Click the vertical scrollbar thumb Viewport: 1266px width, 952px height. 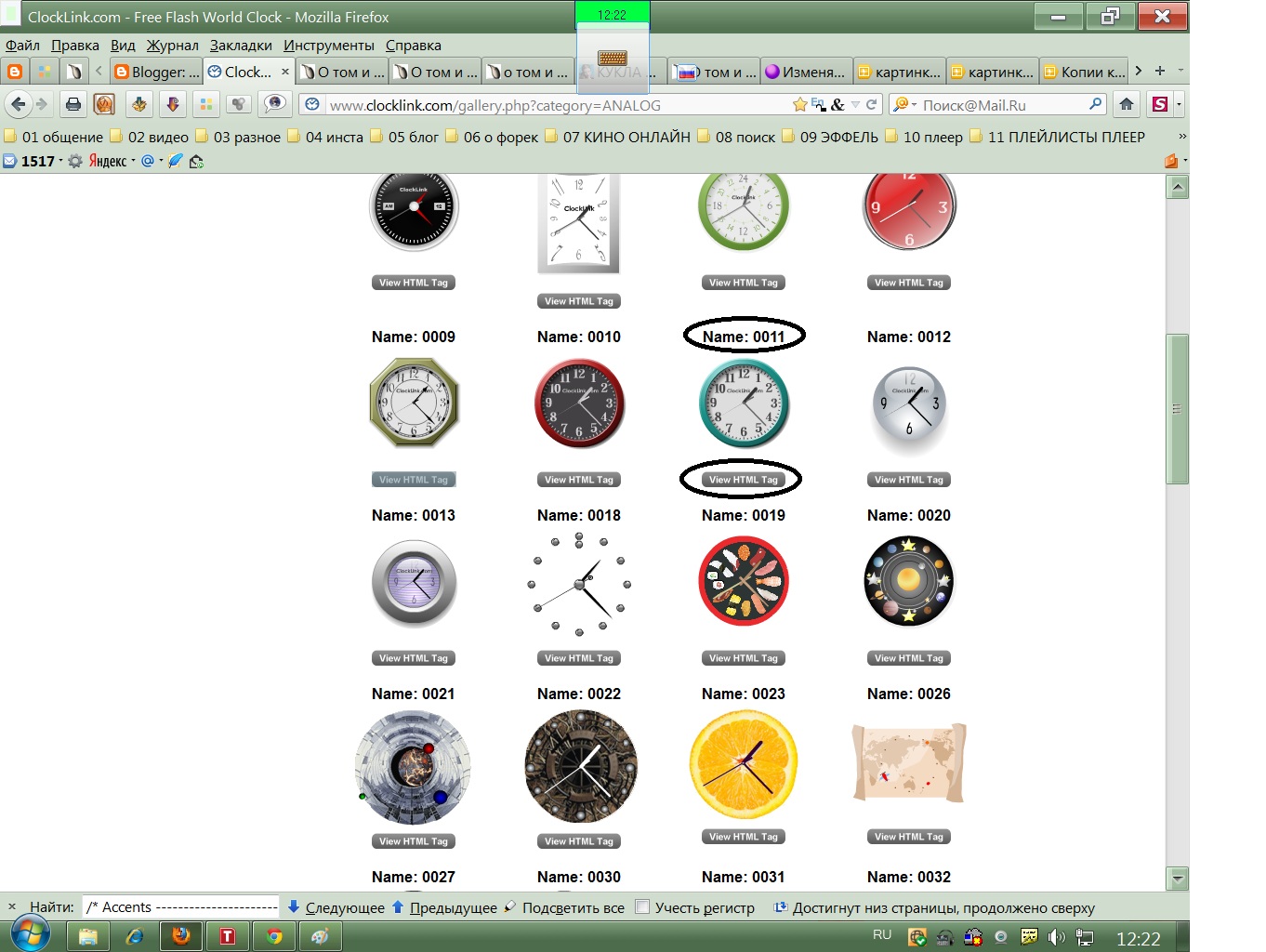pos(1178,409)
